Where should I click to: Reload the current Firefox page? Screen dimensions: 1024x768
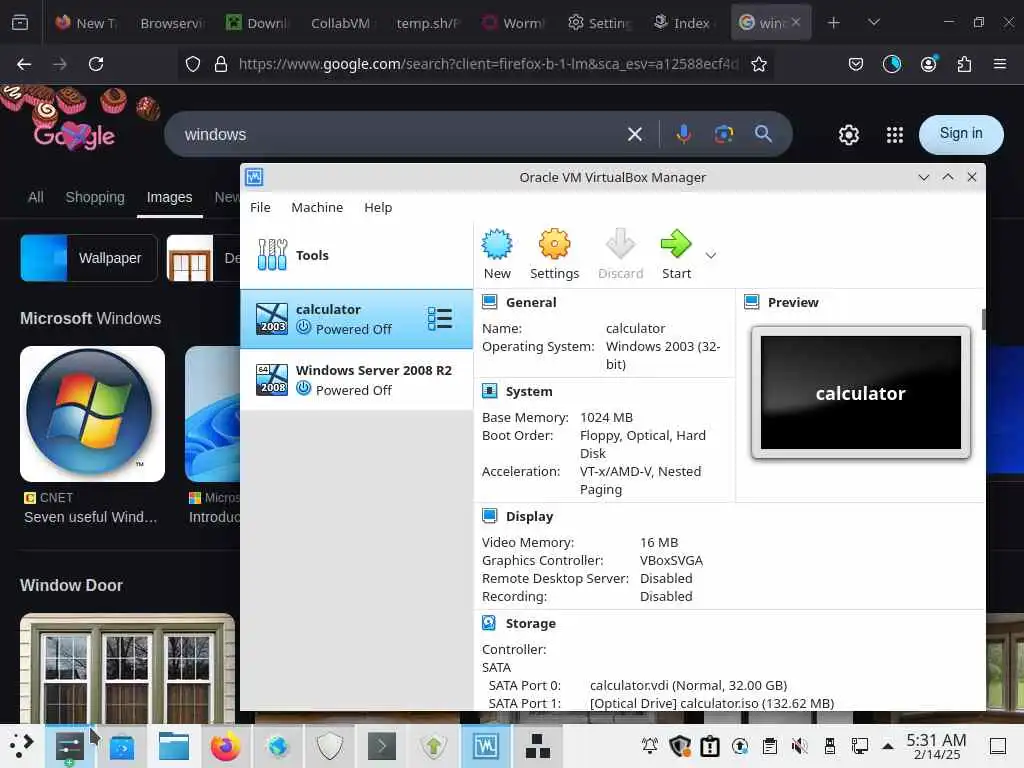coord(96,64)
